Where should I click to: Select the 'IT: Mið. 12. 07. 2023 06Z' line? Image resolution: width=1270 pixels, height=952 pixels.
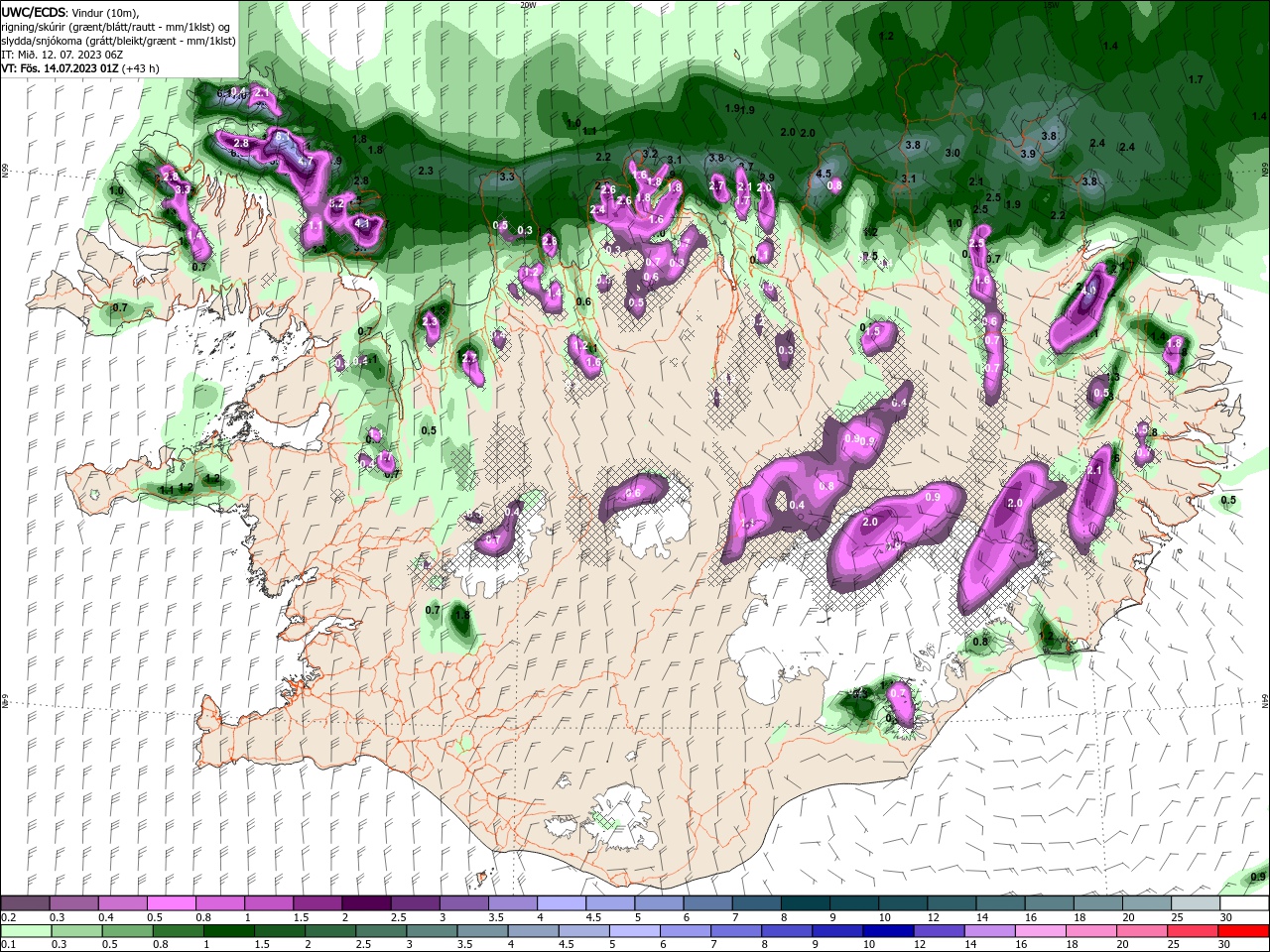[x=62, y=55]
